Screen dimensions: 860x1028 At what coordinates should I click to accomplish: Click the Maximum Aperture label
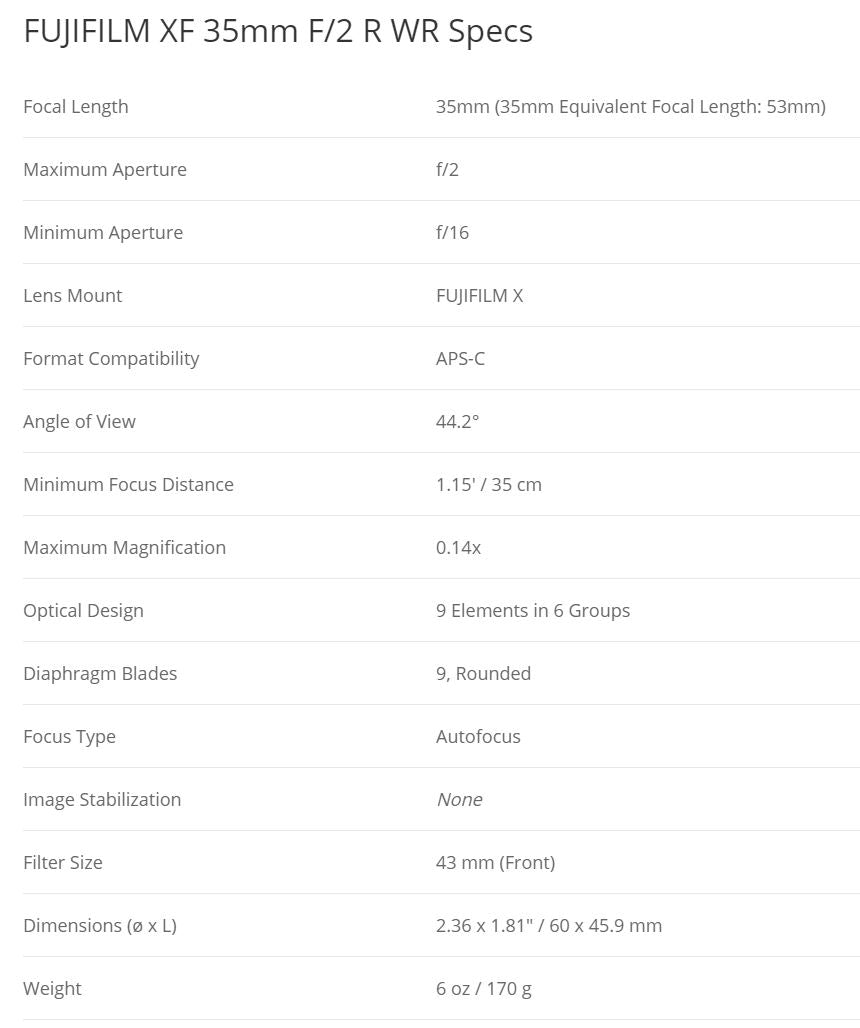[x=105, y=170]
